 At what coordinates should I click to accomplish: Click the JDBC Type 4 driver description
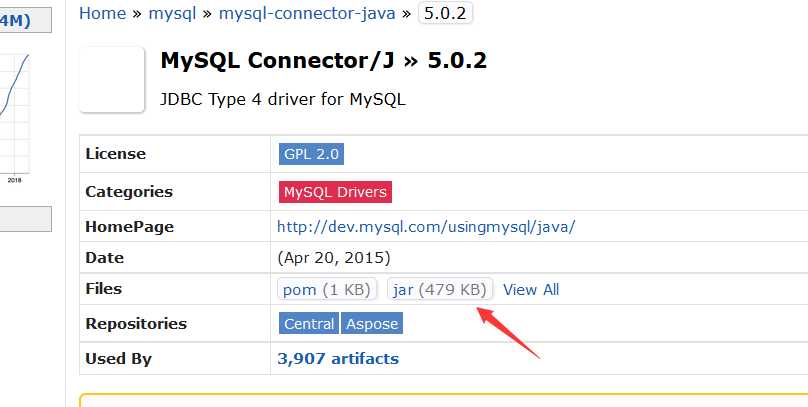(282, 99)
